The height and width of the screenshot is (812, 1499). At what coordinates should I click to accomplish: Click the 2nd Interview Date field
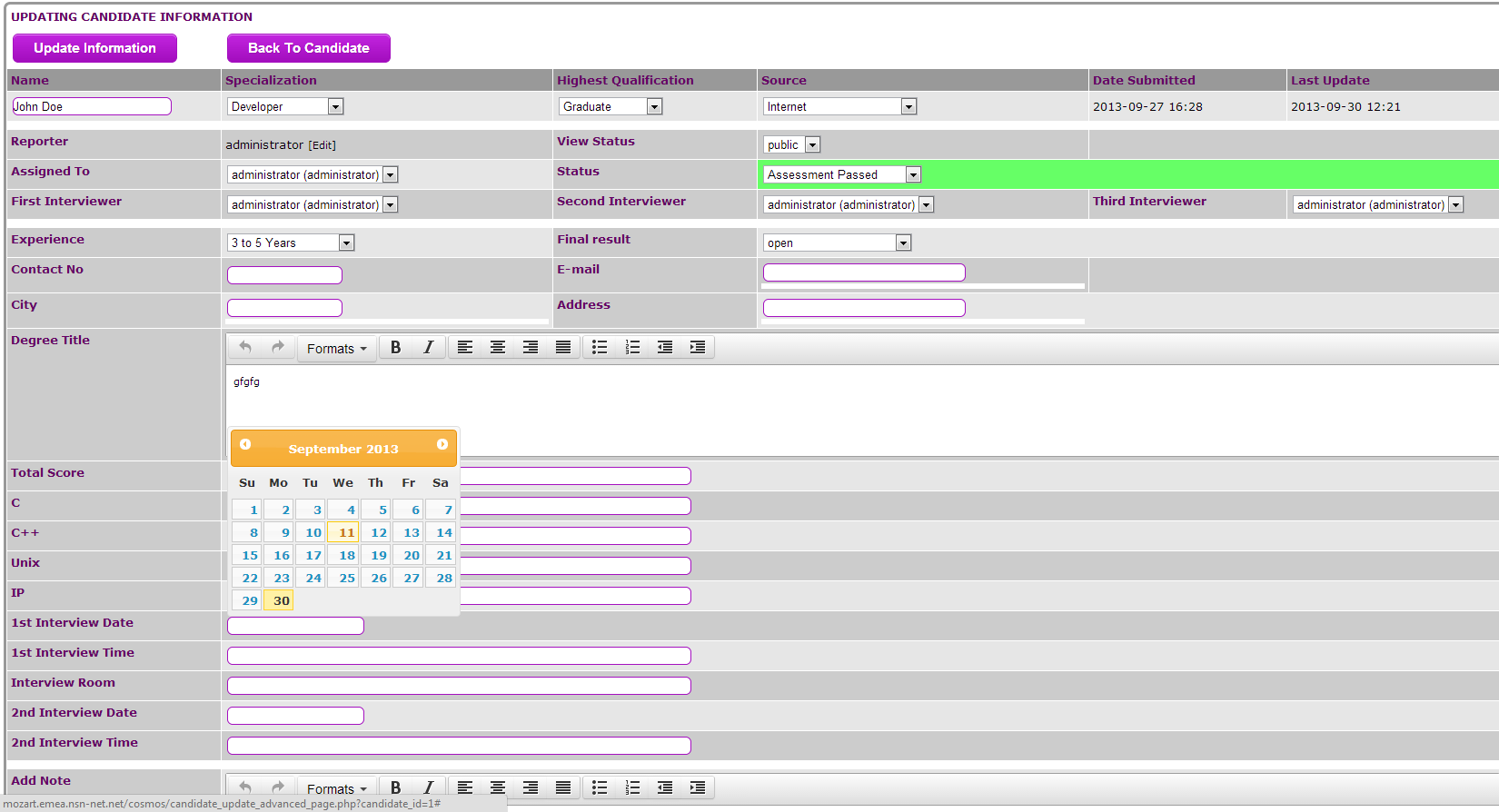coord(295,716)
